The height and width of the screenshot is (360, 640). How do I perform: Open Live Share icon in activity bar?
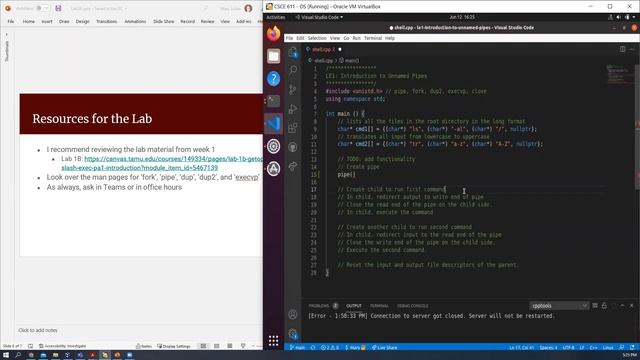point(293,166)
